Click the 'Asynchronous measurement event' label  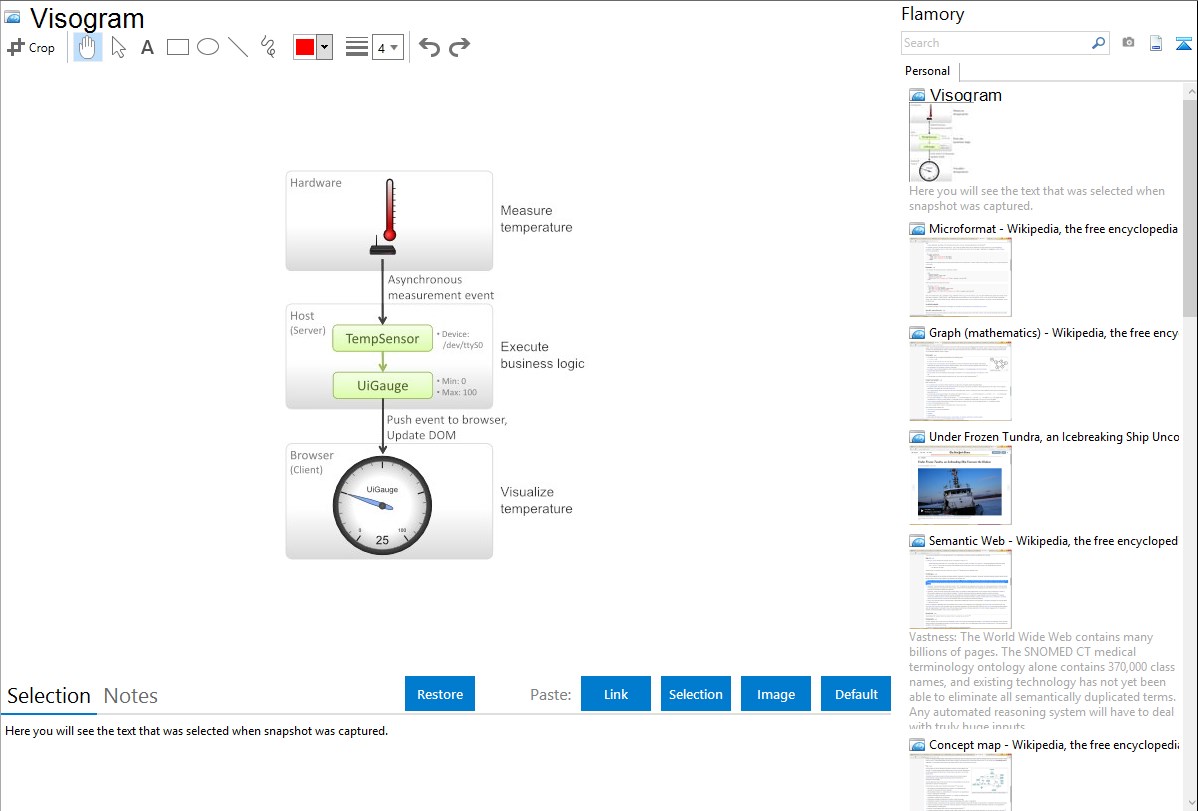(441, 287)
